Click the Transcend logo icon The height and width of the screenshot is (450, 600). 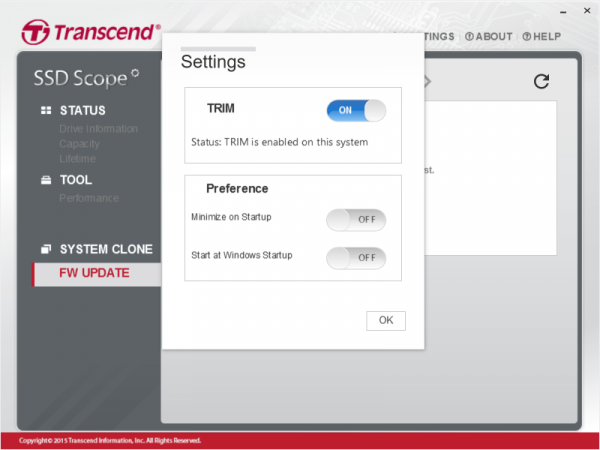[38, 30]
